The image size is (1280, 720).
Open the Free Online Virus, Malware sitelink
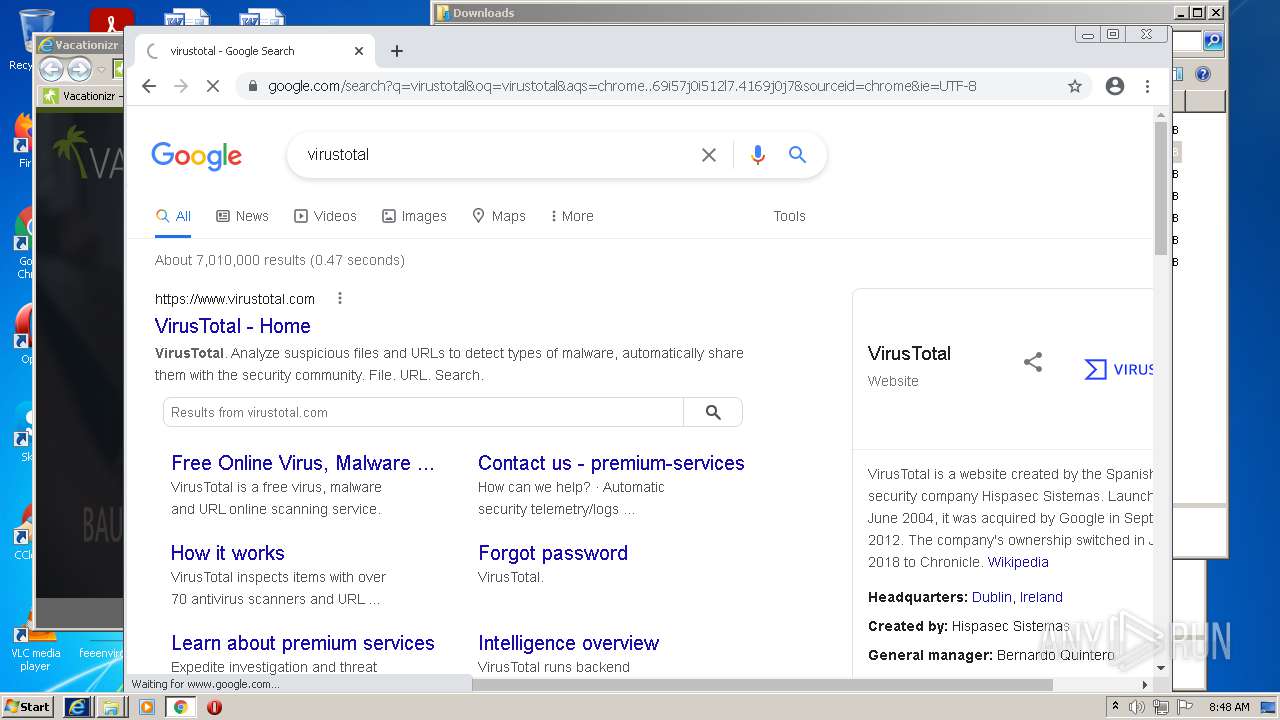303,463
